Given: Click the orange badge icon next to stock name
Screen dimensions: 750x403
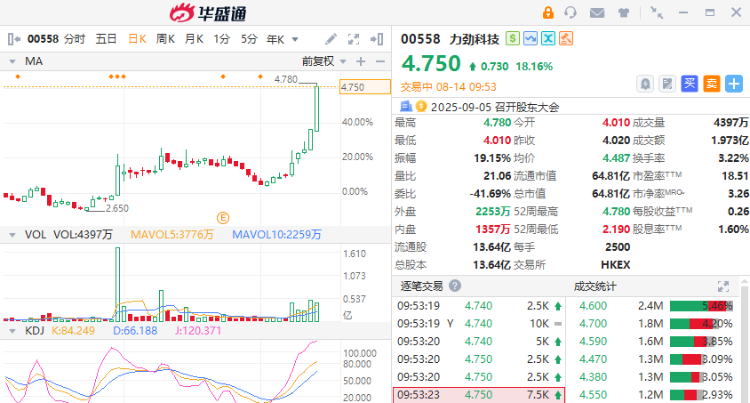Looking at the screenshot, I should (x=566, y=38).
